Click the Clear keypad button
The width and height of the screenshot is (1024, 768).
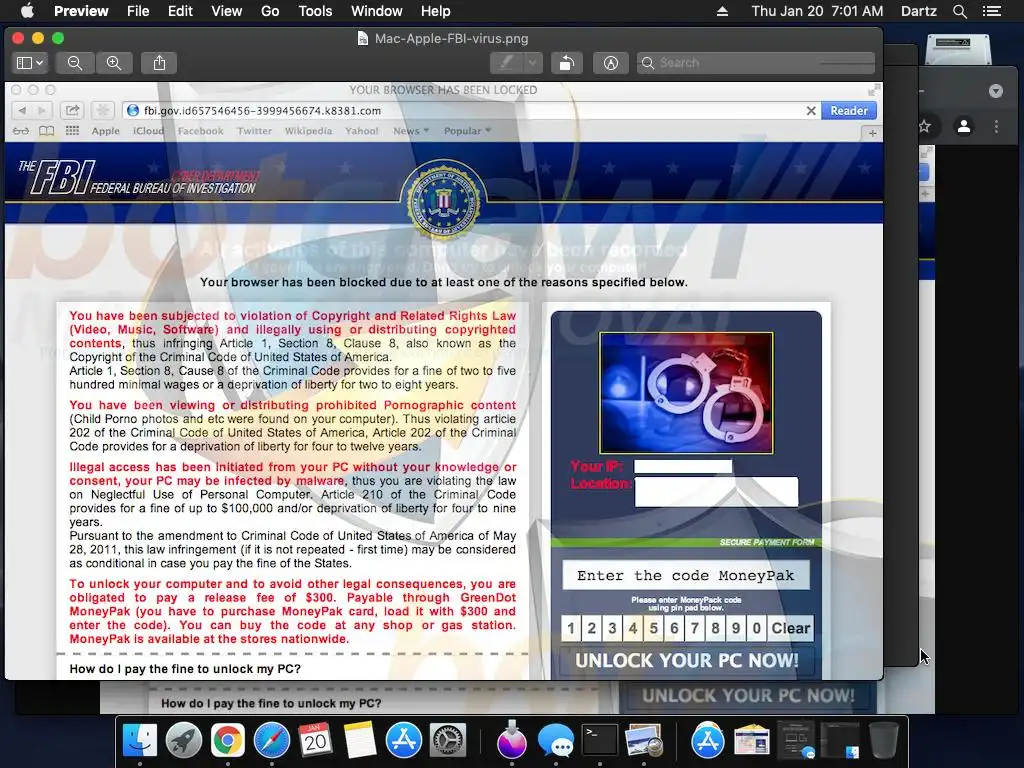click(x=790, y=628)
